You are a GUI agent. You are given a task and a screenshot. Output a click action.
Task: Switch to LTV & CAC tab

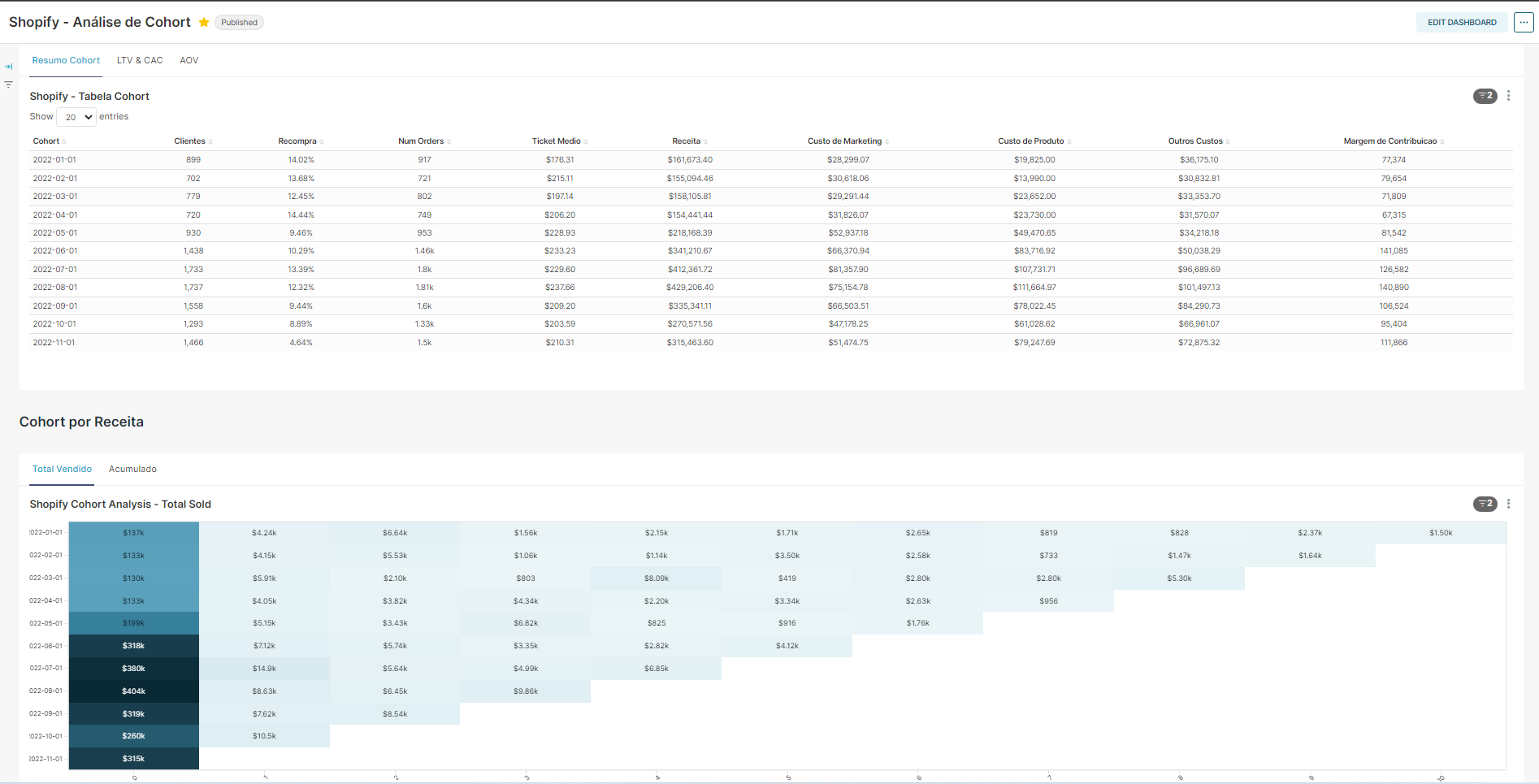pyautogui.click(x=140, y=60)
